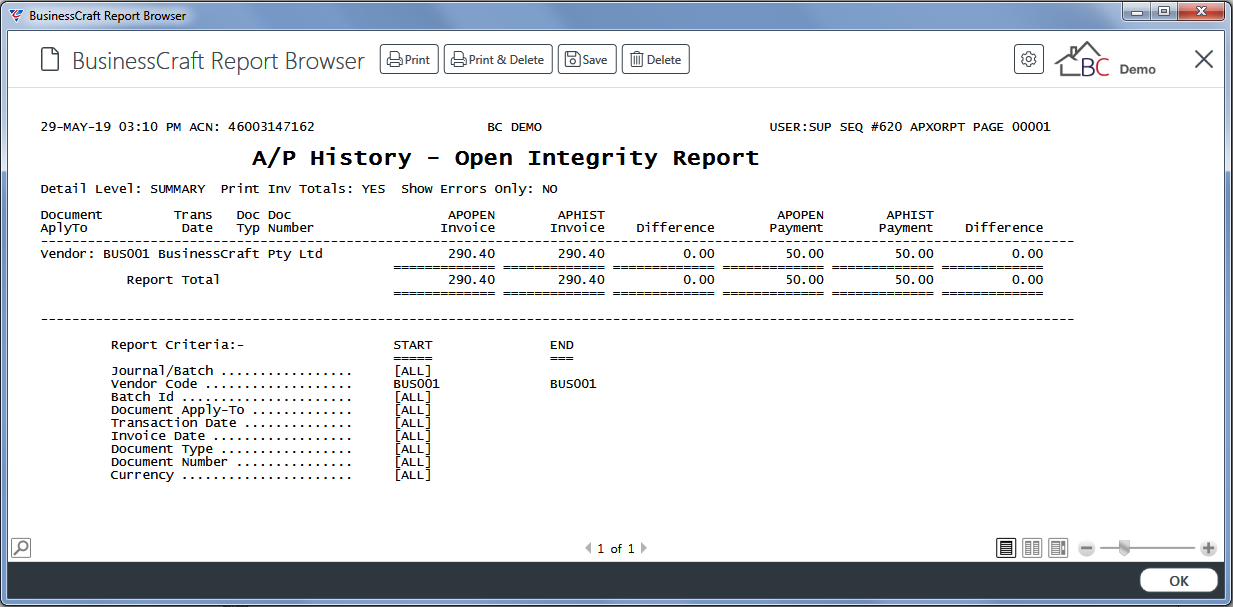Click the OK button

tap(1179, 581)
